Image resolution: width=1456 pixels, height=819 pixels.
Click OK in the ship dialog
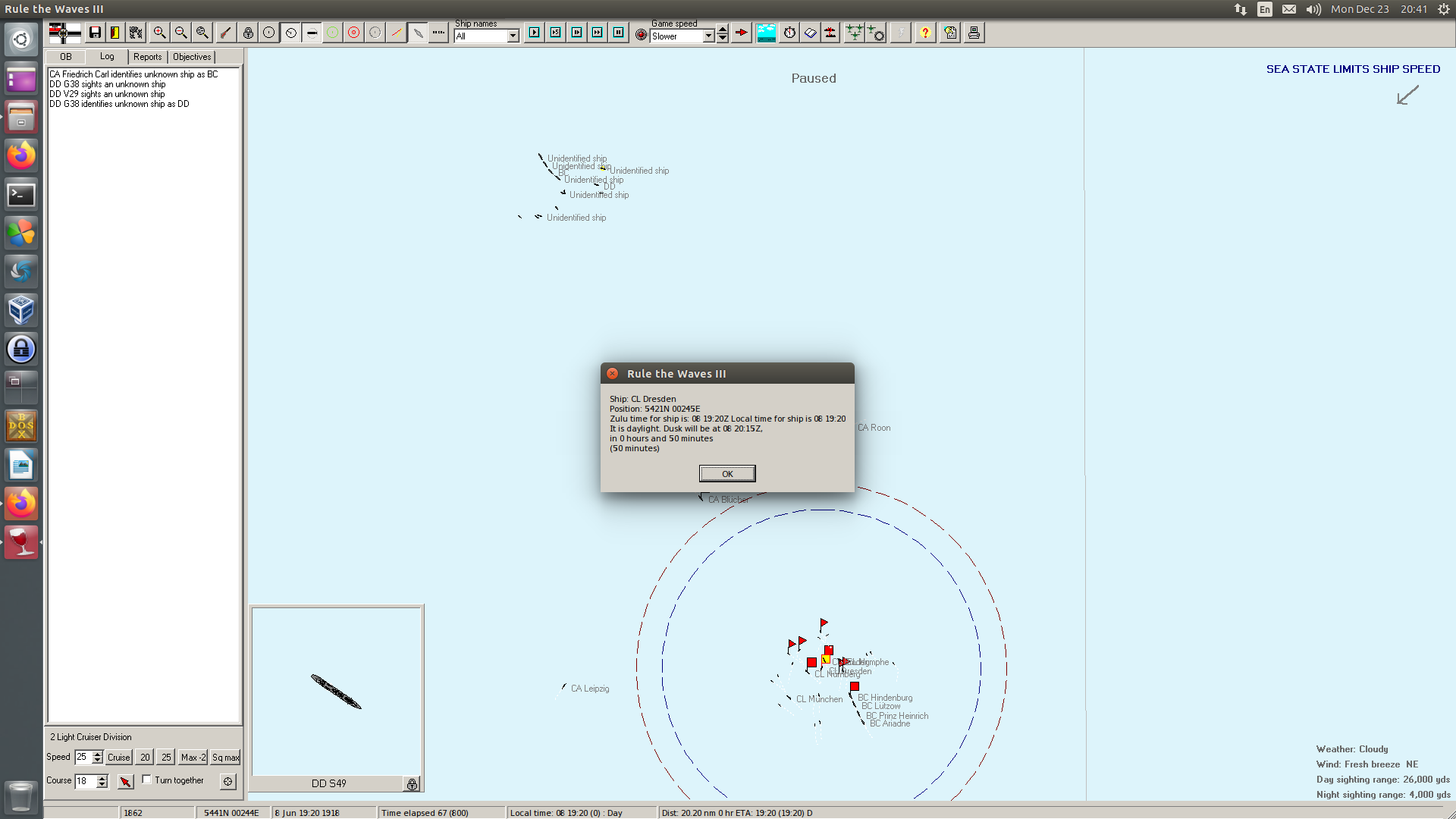[726, 474]
